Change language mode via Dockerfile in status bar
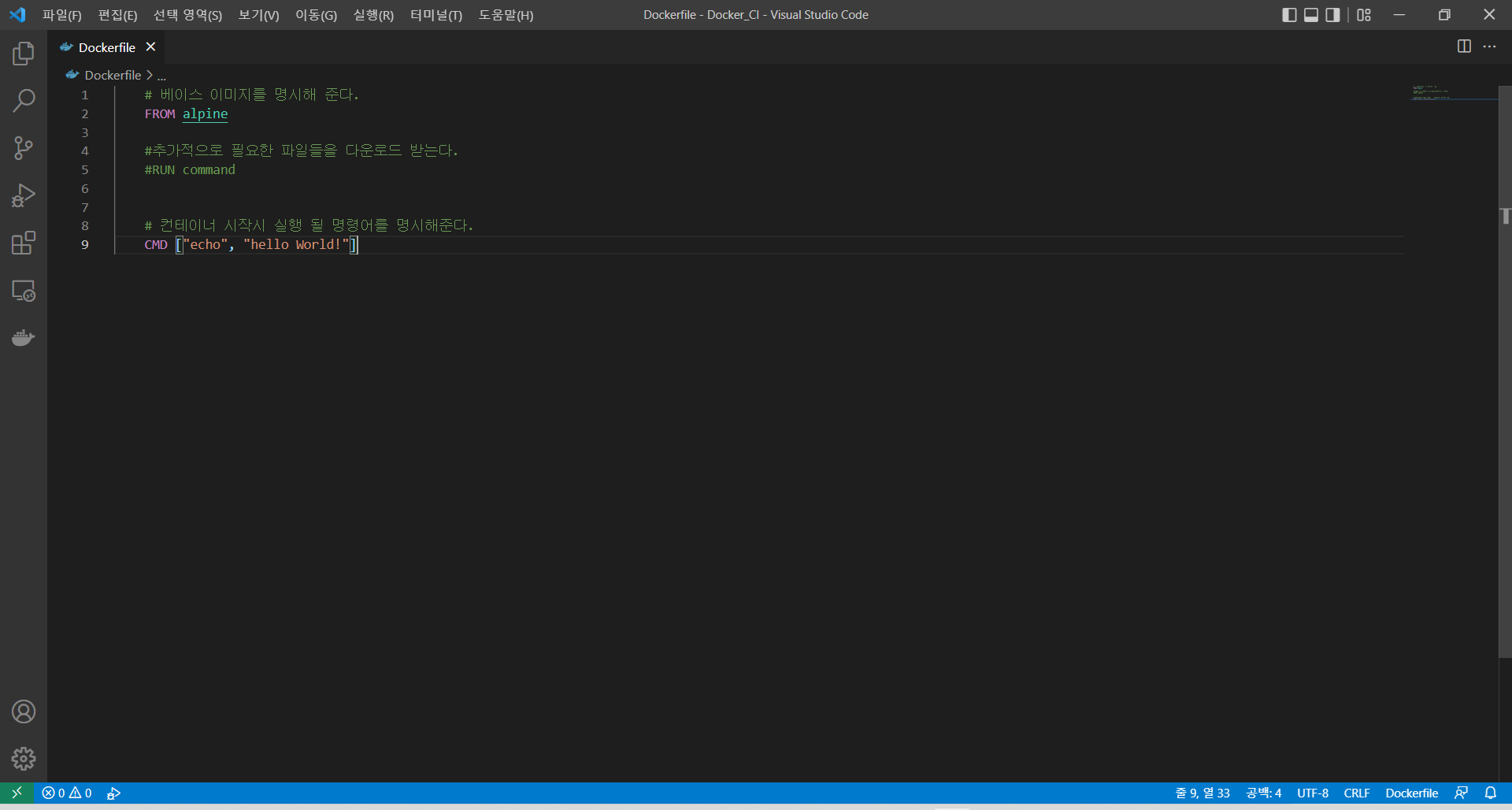Screen dimensions: 1512x810 1411,793
